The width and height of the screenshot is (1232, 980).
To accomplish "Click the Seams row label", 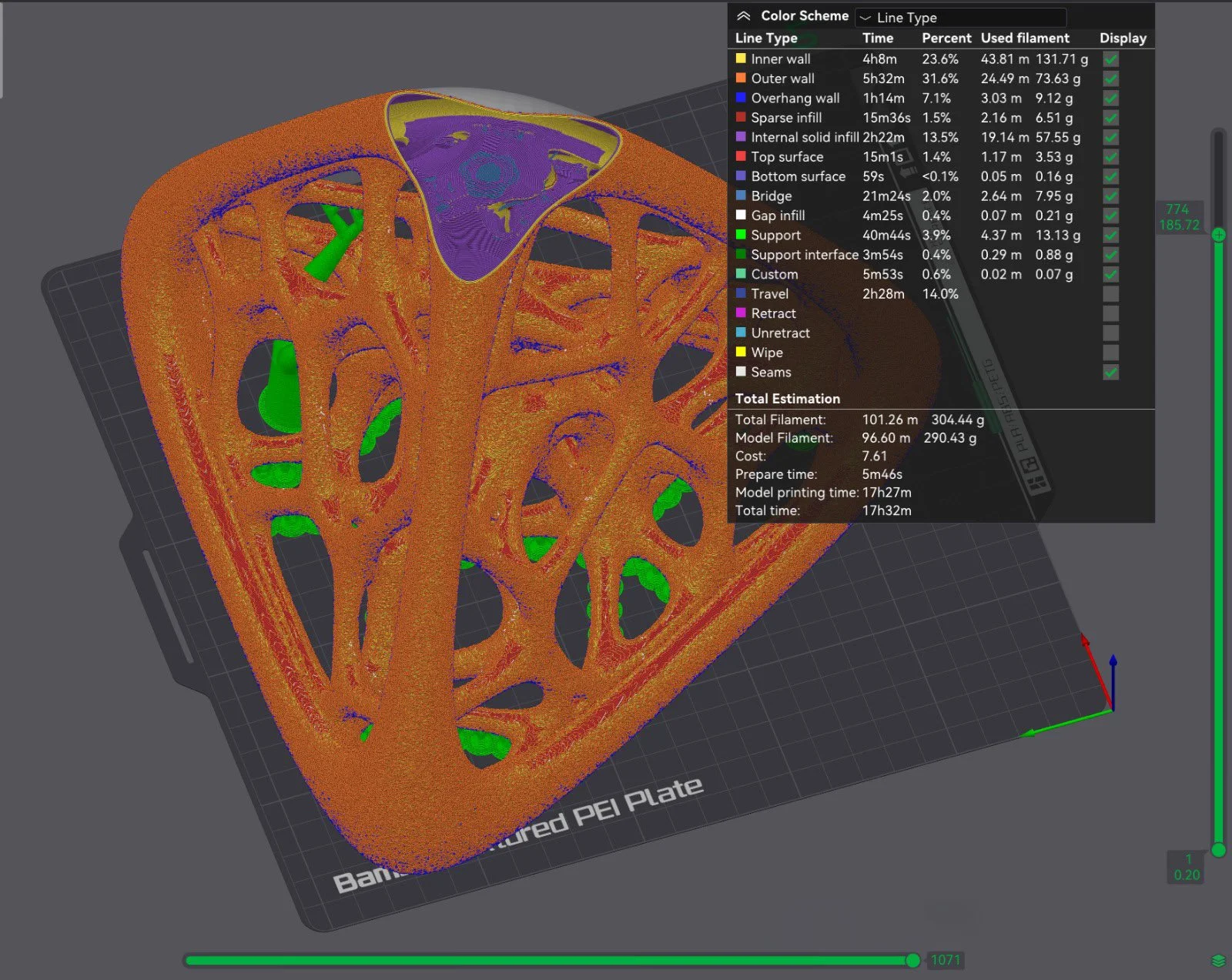I will [x=771, y=373].
